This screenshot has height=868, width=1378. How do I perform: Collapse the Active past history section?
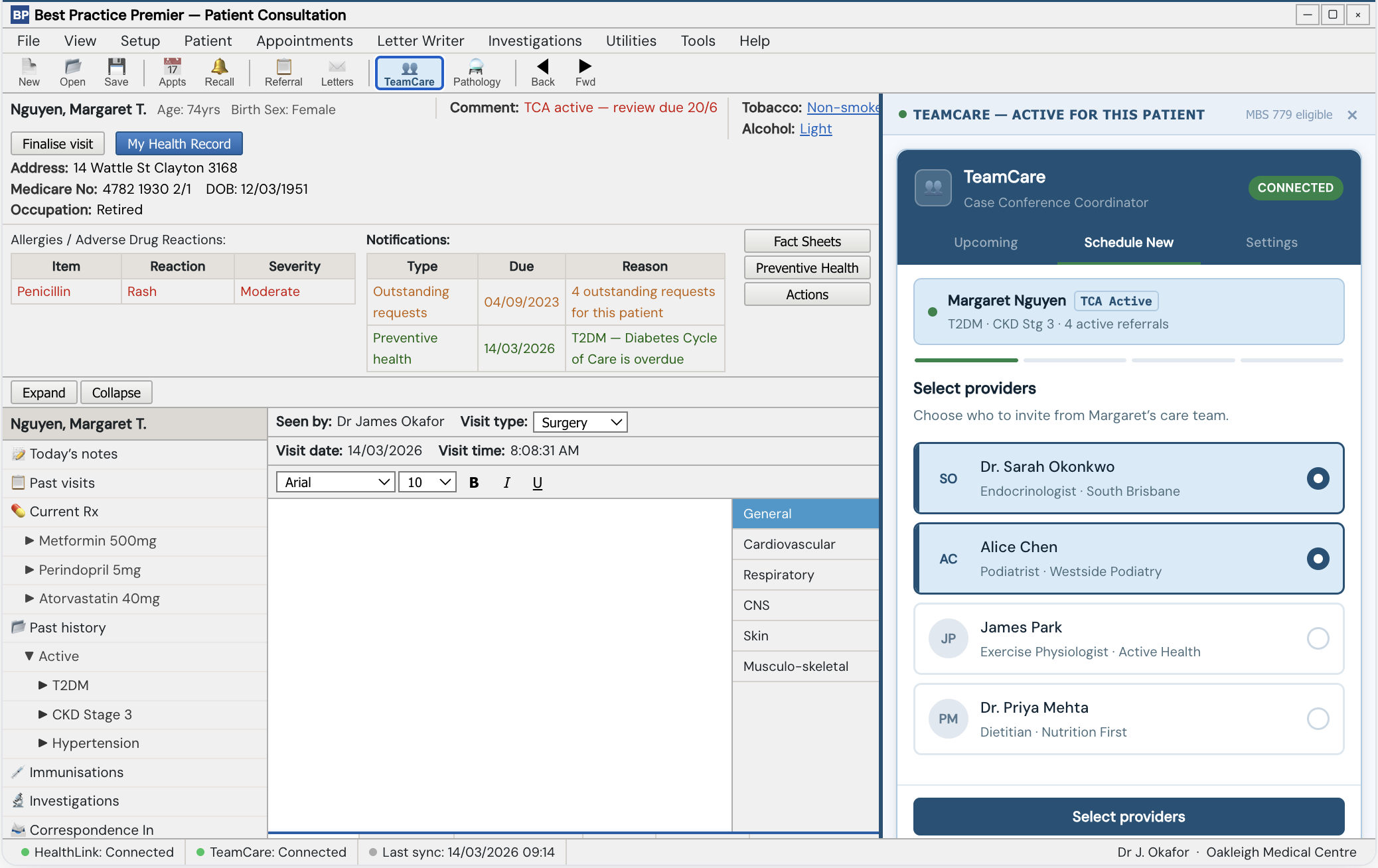pyautogui.click(x=29, y=656)
